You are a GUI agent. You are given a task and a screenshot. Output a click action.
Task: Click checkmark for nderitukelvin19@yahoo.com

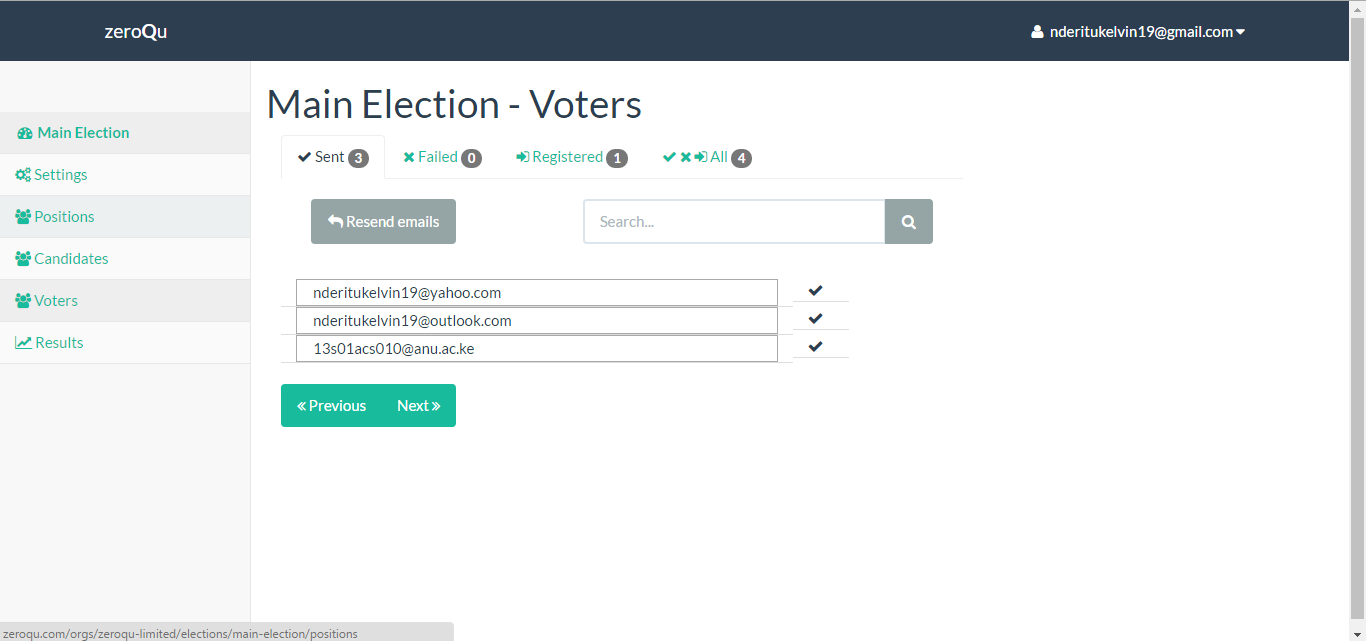[816, 291]
